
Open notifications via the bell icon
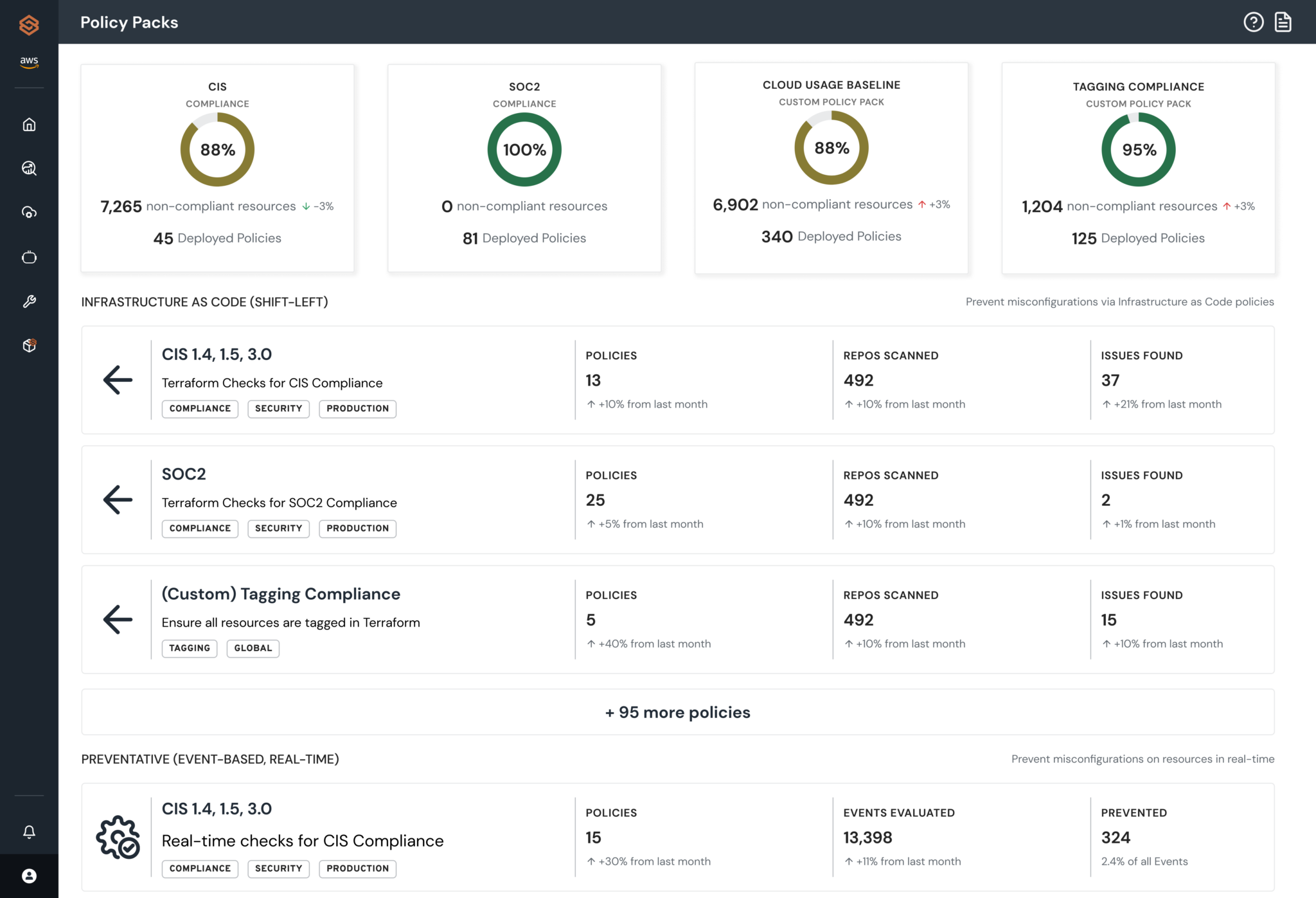click(x=29, y=831)
